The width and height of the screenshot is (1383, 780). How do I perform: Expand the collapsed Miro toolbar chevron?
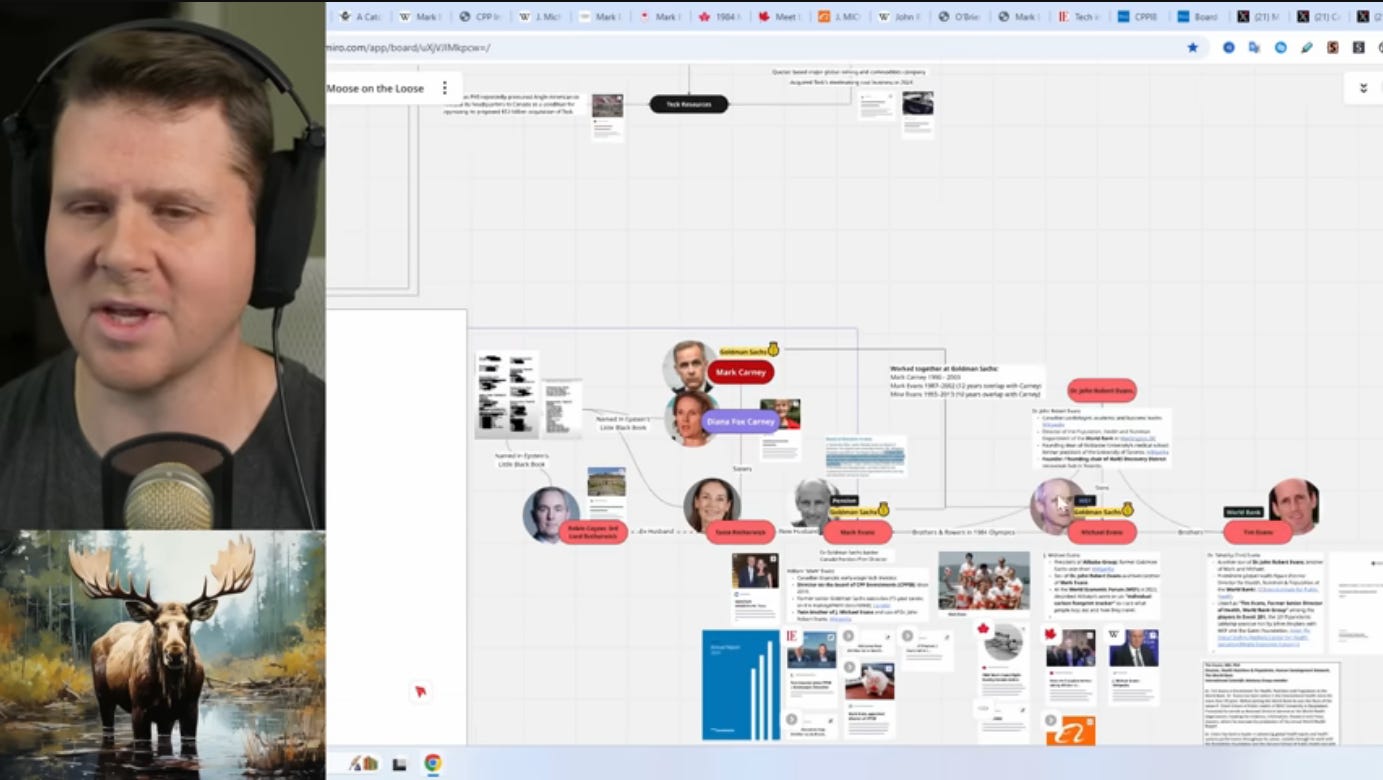point(1363,88)
